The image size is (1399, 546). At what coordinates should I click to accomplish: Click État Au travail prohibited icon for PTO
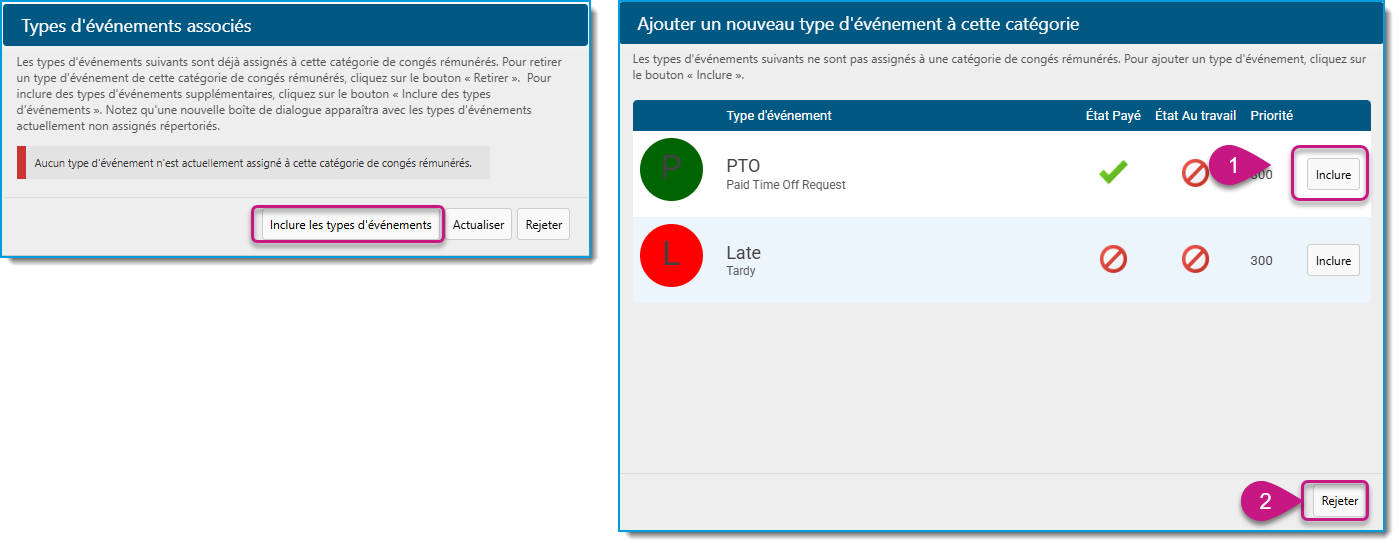pyautogui.click(x=1195, y=174)
